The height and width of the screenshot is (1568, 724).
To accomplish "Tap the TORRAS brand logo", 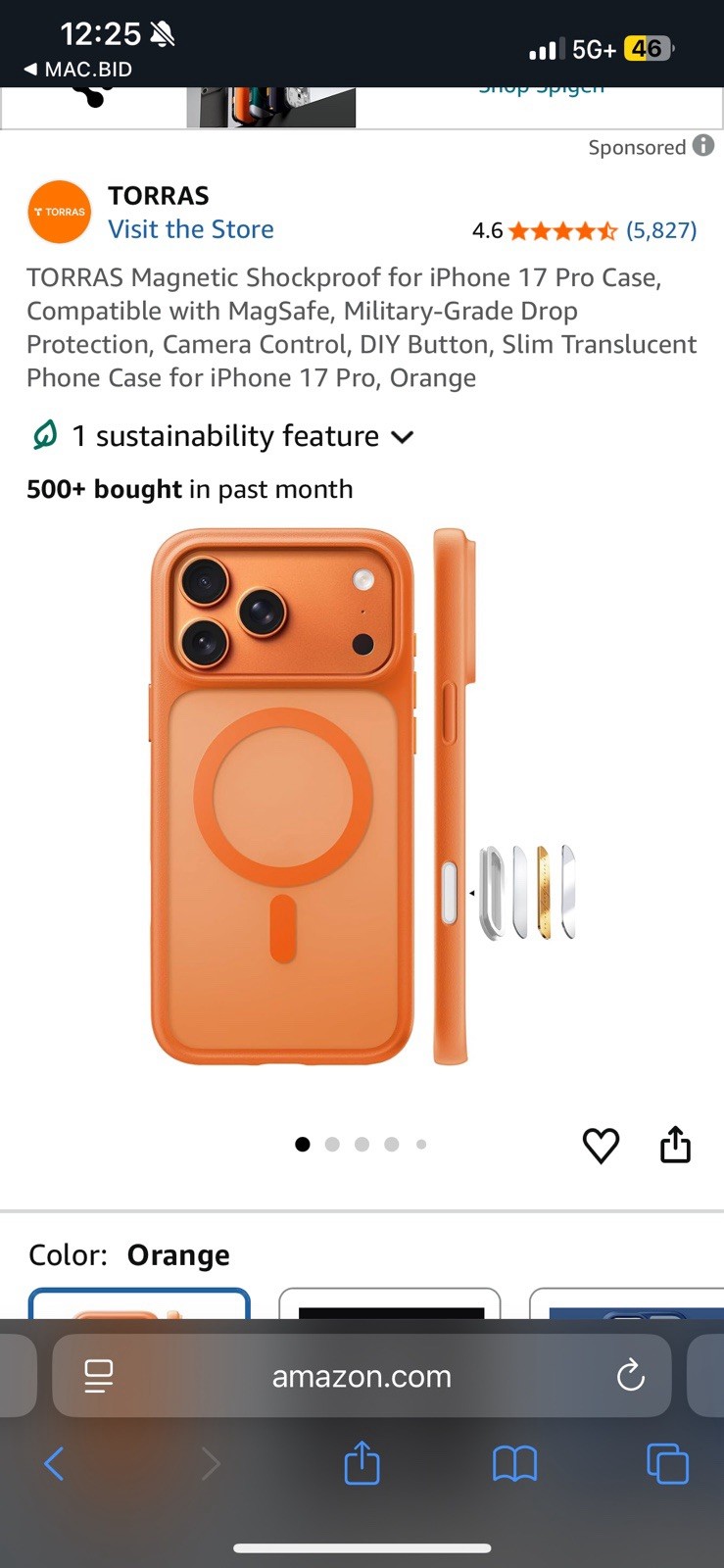I will coord(60,212).
